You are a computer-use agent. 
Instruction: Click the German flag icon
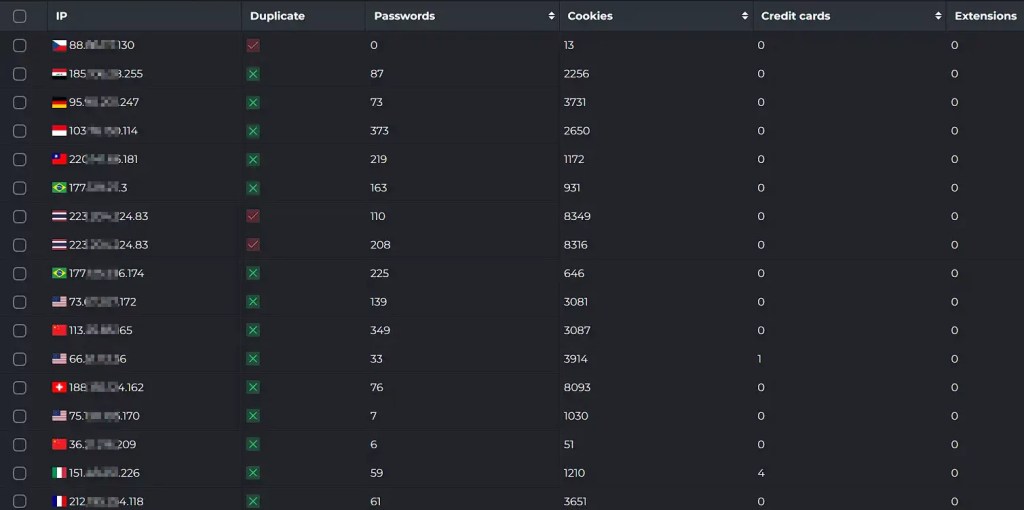click(x=59, y=102)
